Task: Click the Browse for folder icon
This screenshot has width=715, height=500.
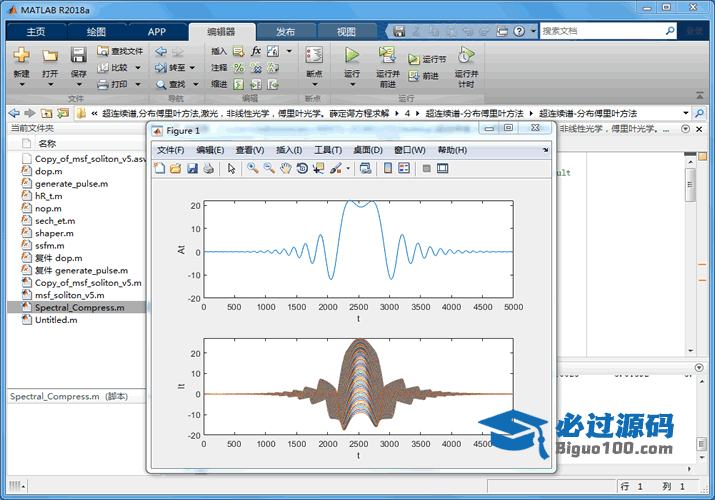Action: coord(62,113)
